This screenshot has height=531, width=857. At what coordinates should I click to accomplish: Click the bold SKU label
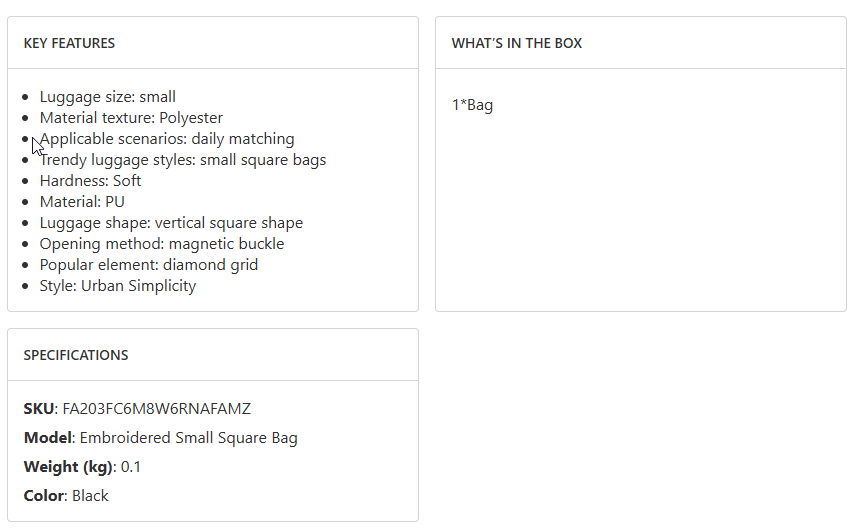tap(38, 409)
